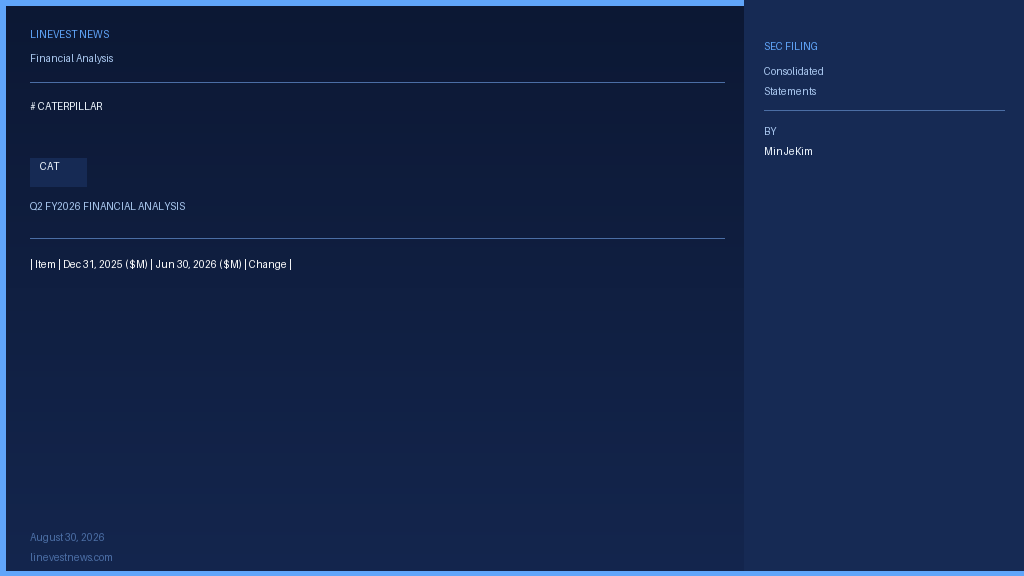Select the Financial Analysis subtitle
Screen dimensions: 1024x576
[x=72, y=59]
